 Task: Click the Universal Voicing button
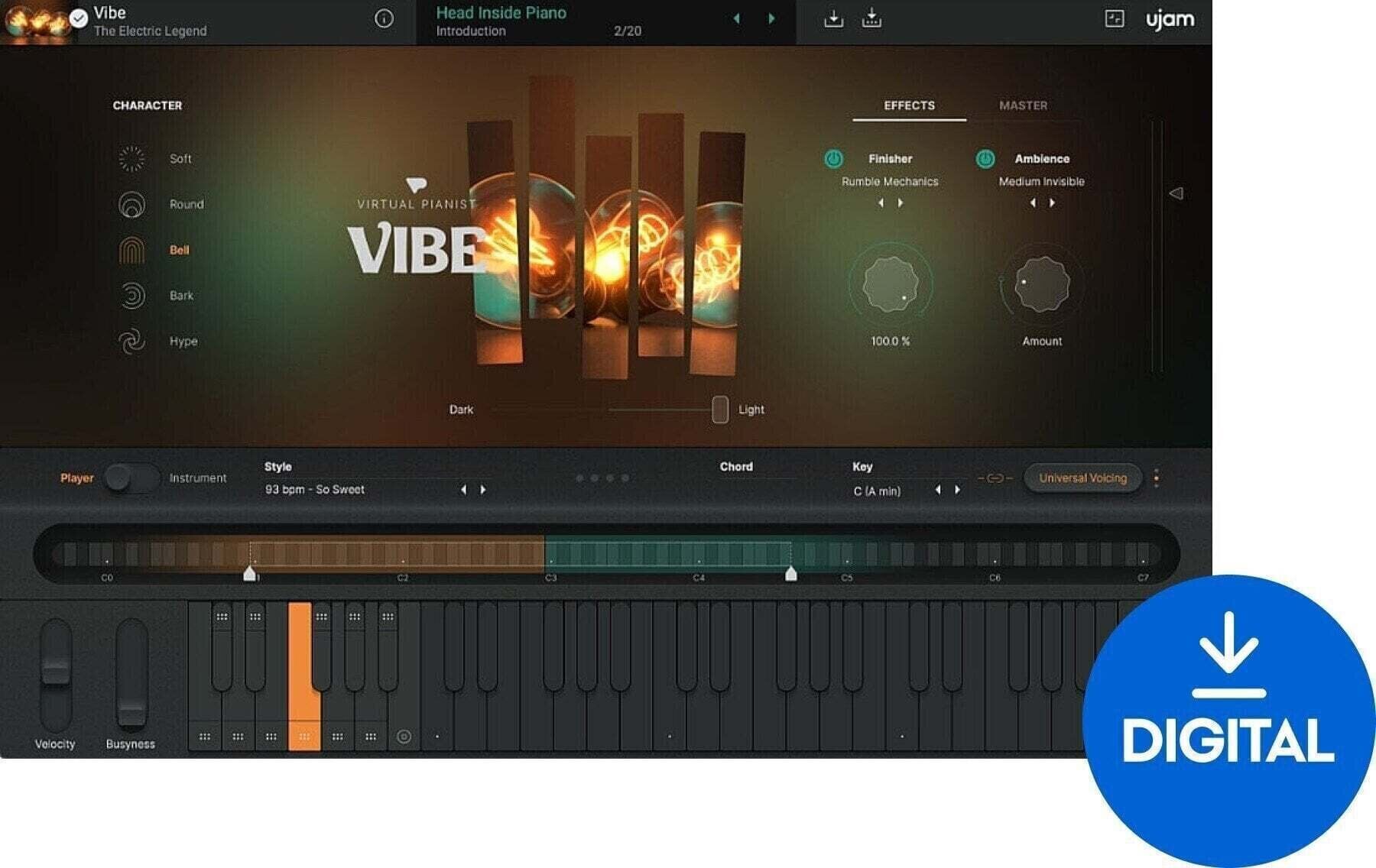1082,478
